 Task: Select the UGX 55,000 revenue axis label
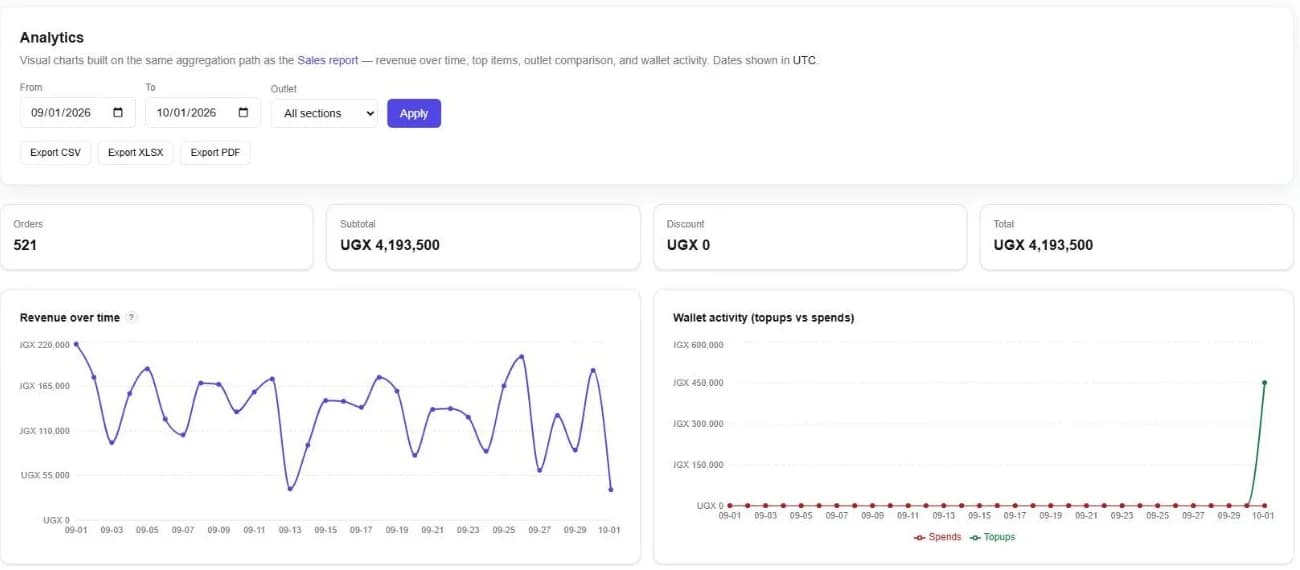45,476
